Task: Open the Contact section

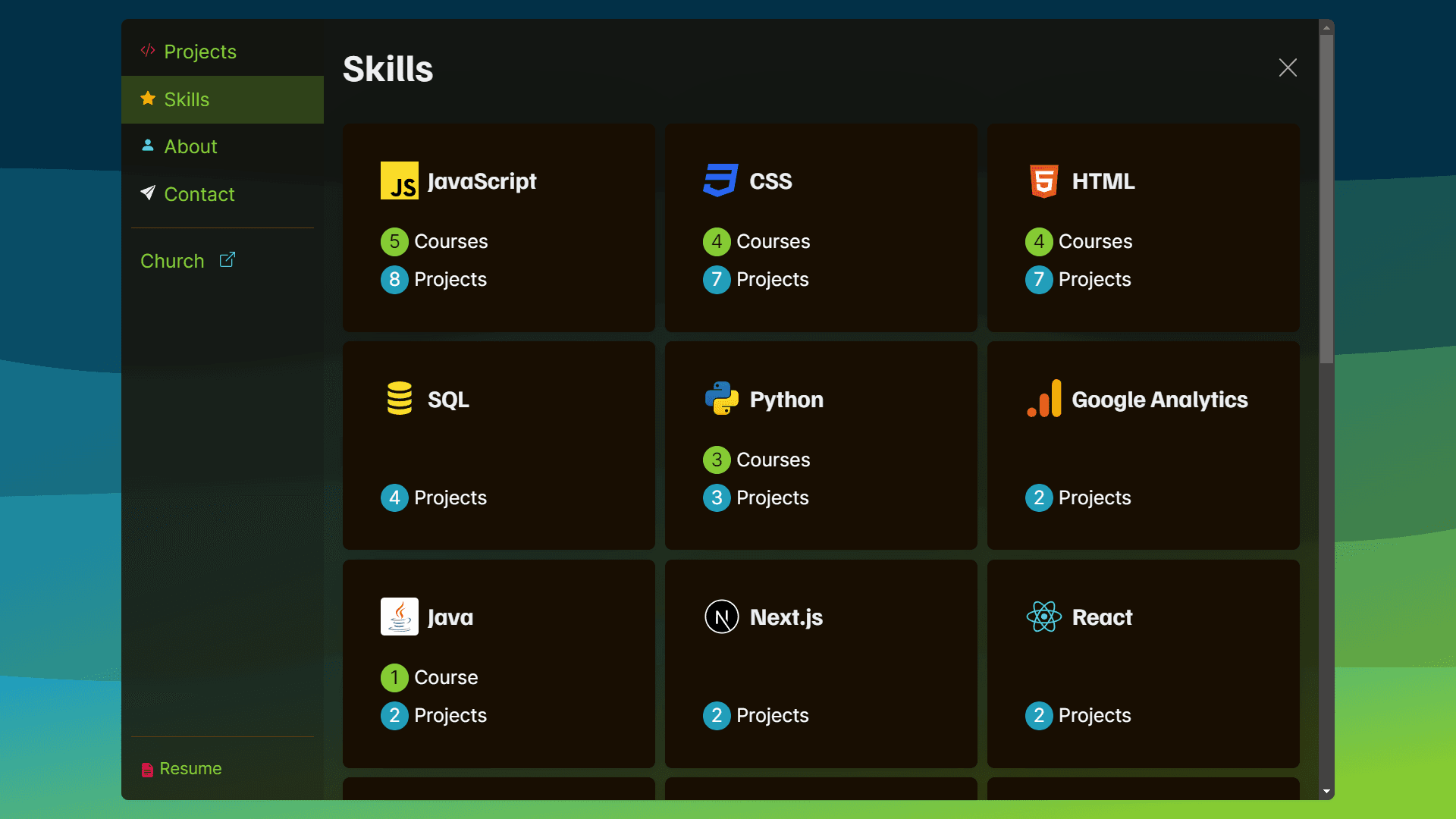Action: pos(222,194)
